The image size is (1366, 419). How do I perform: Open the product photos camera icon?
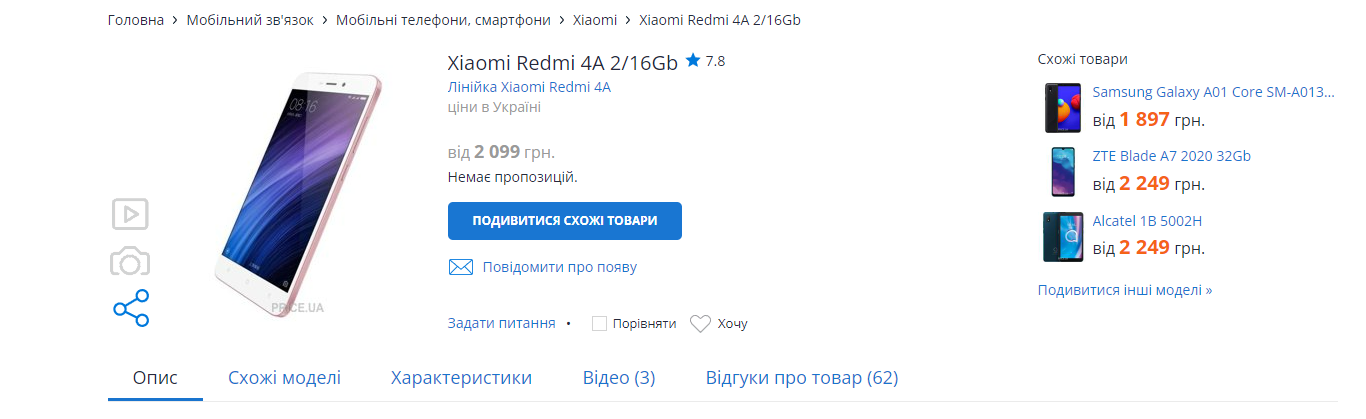click(130, 262)
